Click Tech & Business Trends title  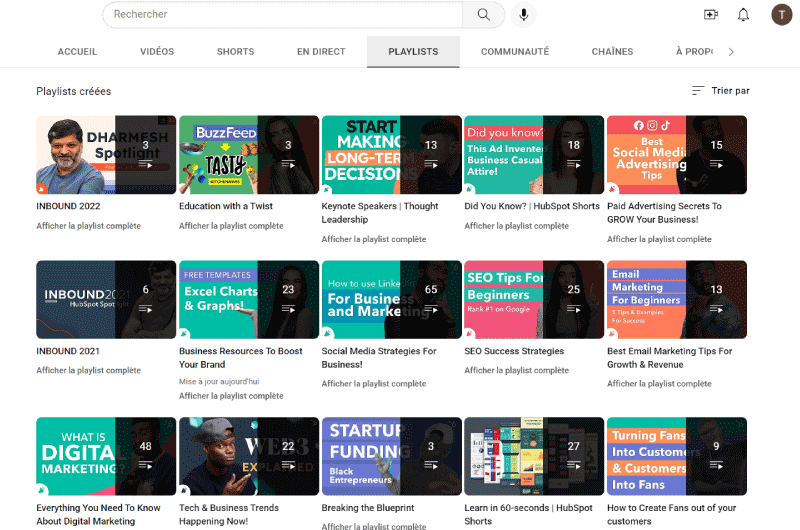229,514
